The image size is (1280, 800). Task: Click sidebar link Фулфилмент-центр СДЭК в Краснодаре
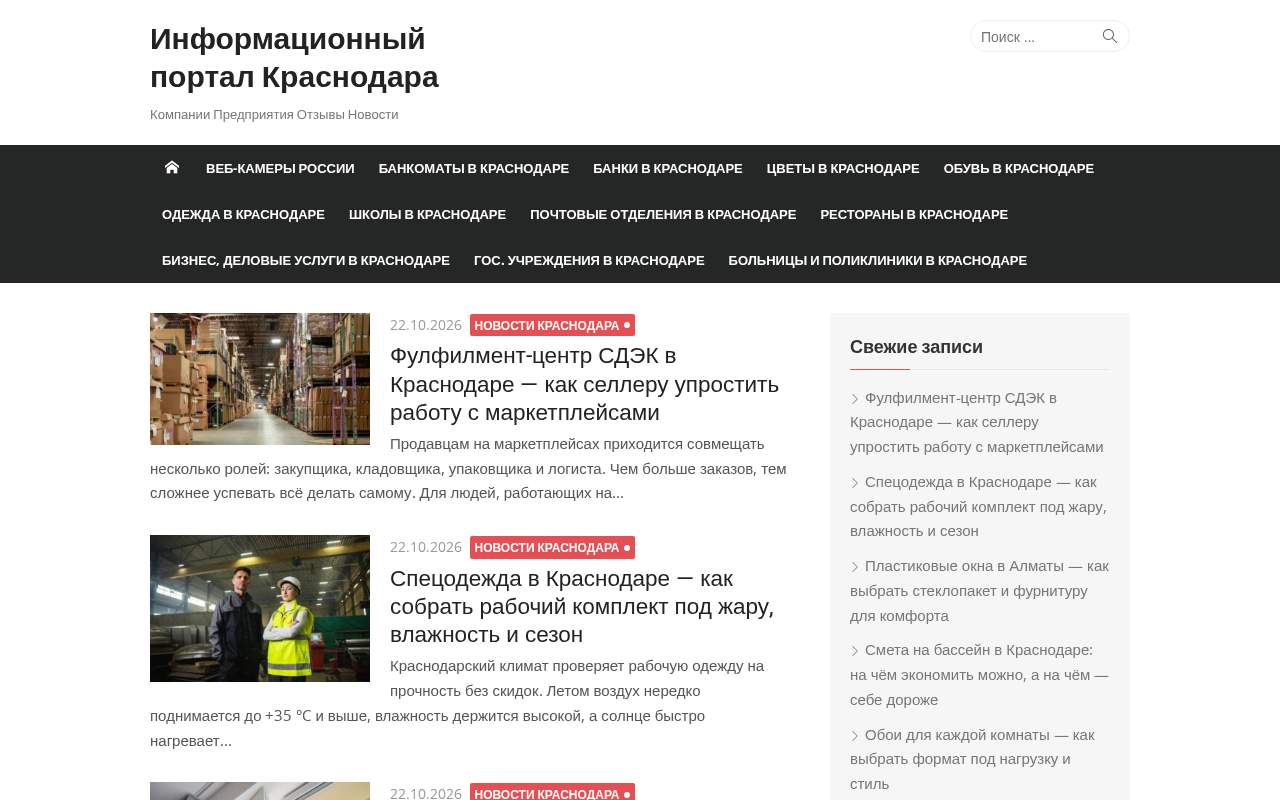click(x=977, y=422)
